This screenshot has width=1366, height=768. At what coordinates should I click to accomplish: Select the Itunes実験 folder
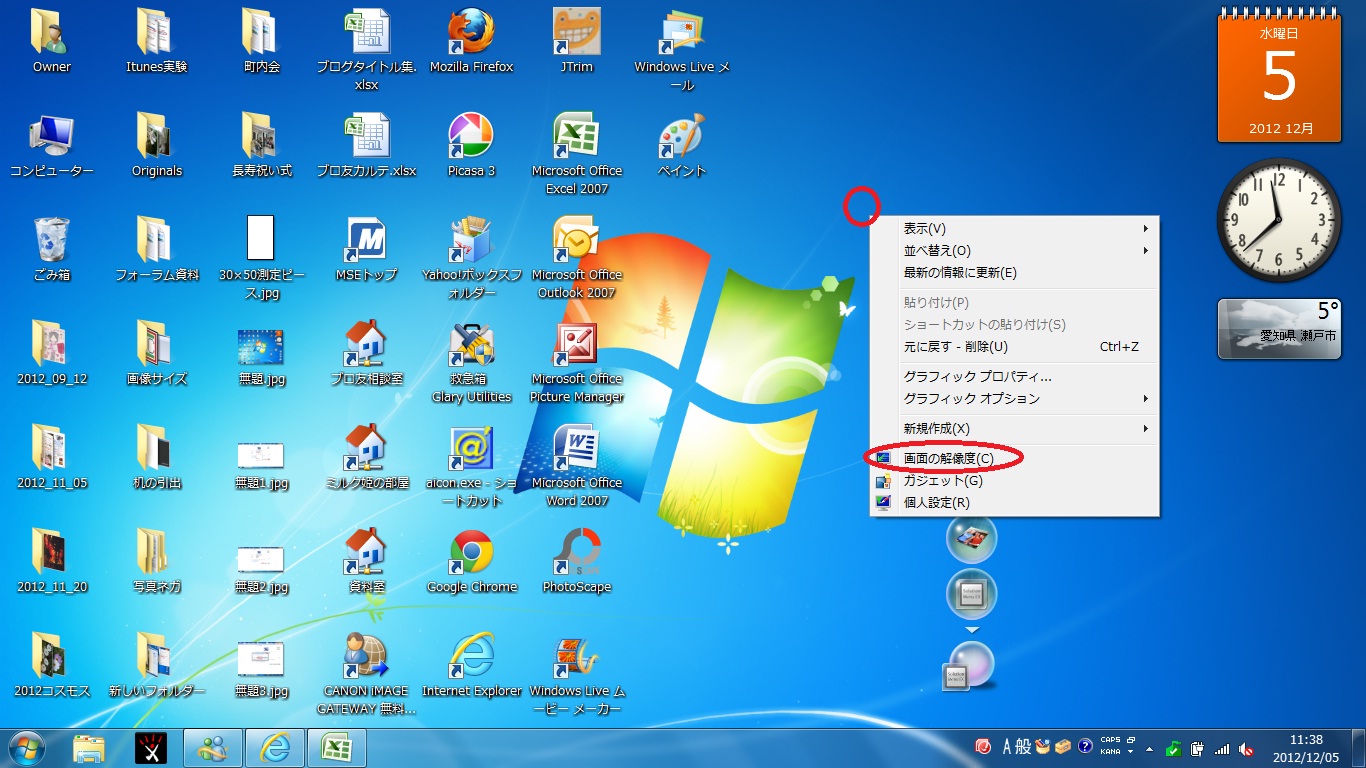click(157, 42)
